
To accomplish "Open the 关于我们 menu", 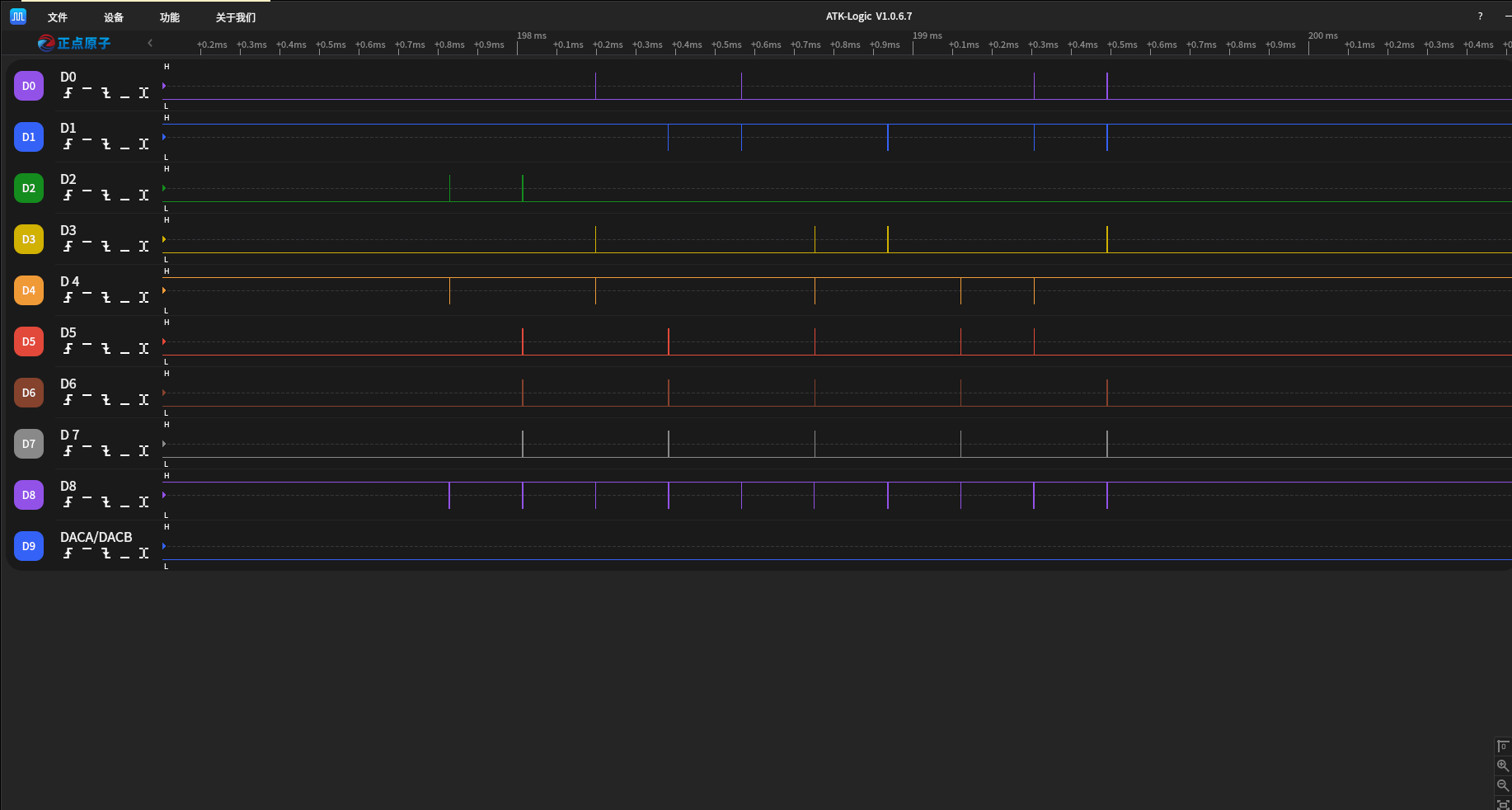I will 236,17.
